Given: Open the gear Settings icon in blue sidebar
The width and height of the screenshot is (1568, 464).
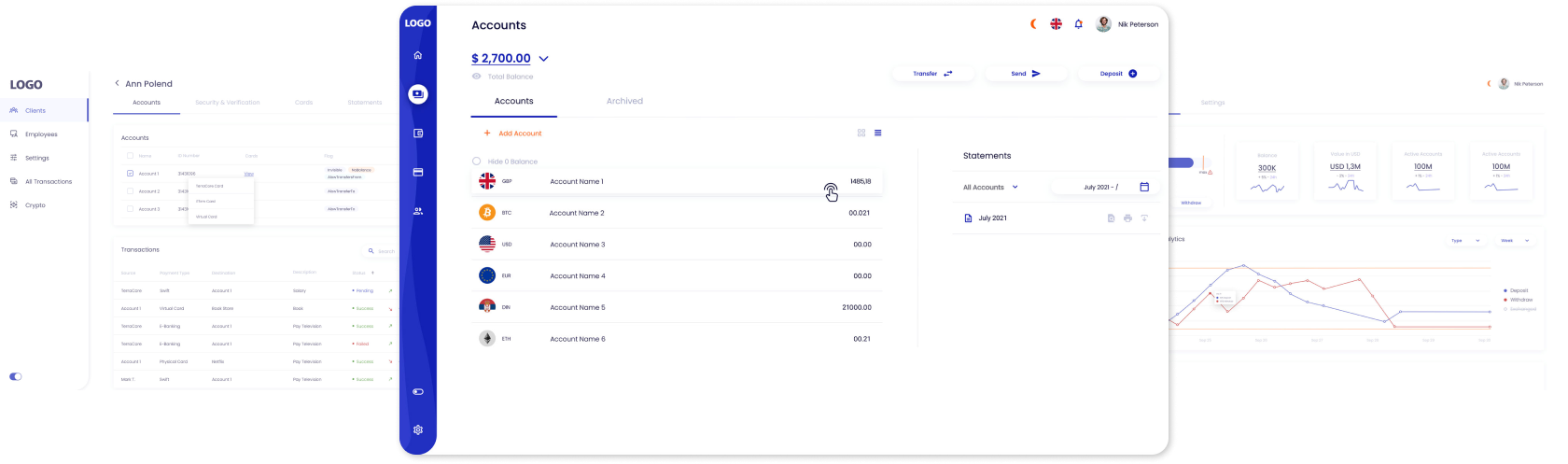Looking at the screenshot, I should 417,429.
